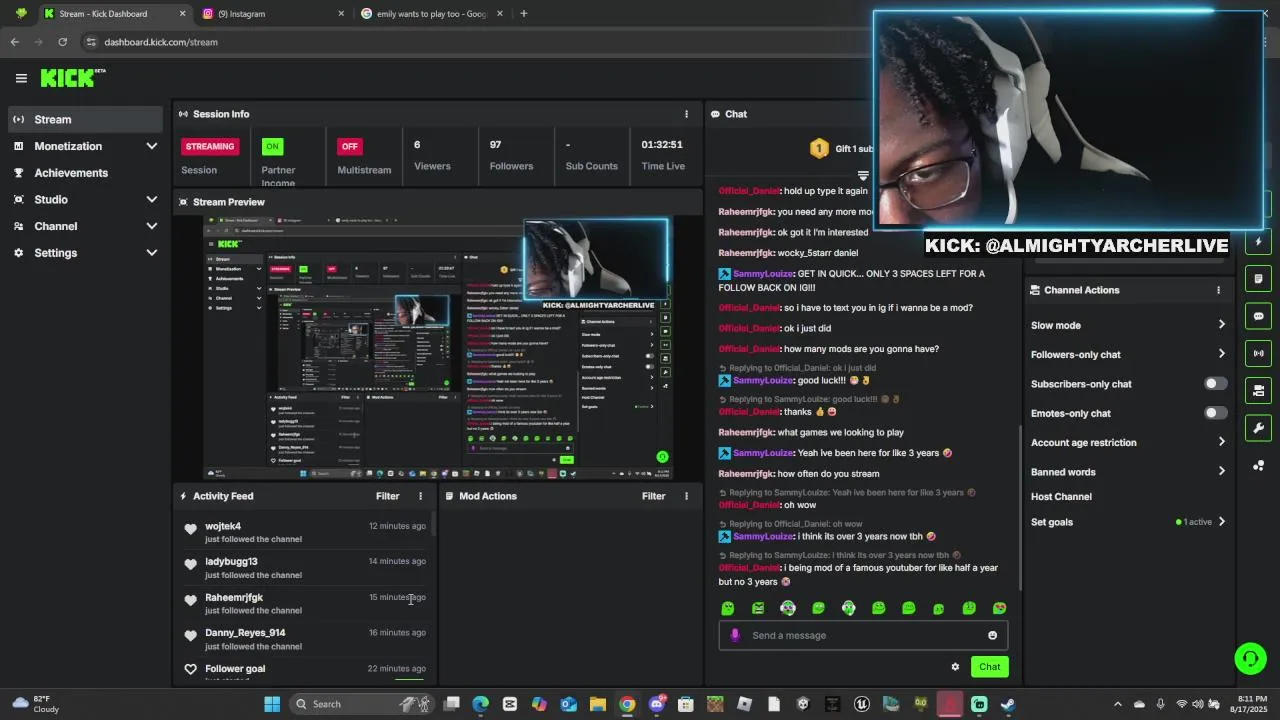
Task: Click the broadcast signal widget icon
Action: 1258,353
